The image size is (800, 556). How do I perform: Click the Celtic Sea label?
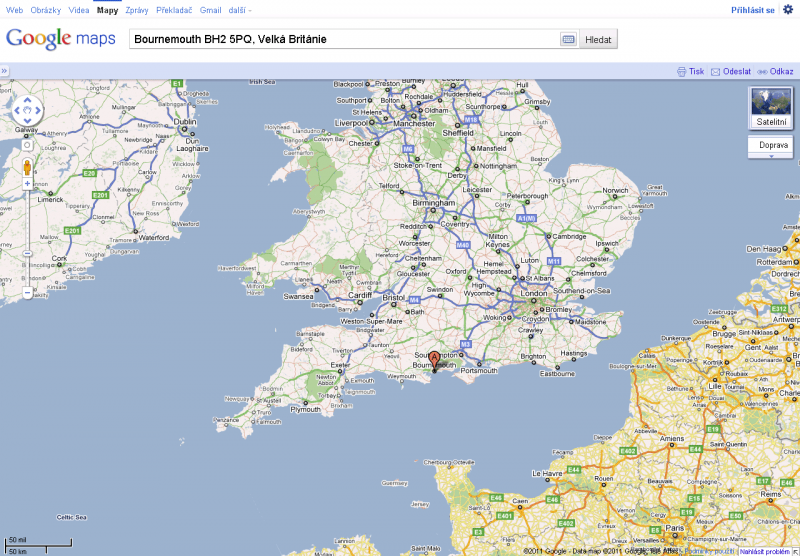pyautogui.click(x=71, y=517)
